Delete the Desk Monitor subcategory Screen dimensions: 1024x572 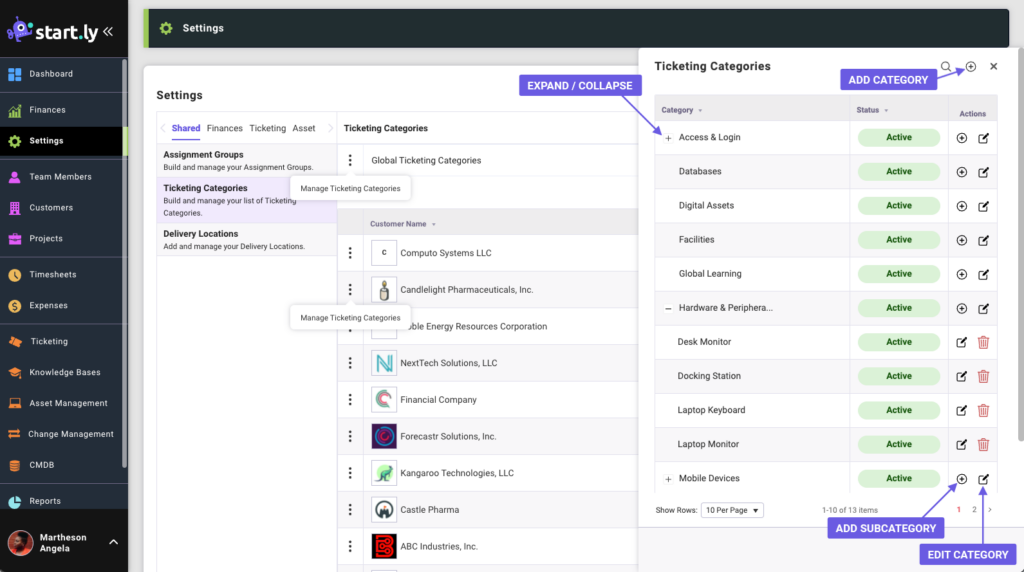click(984, 342)
